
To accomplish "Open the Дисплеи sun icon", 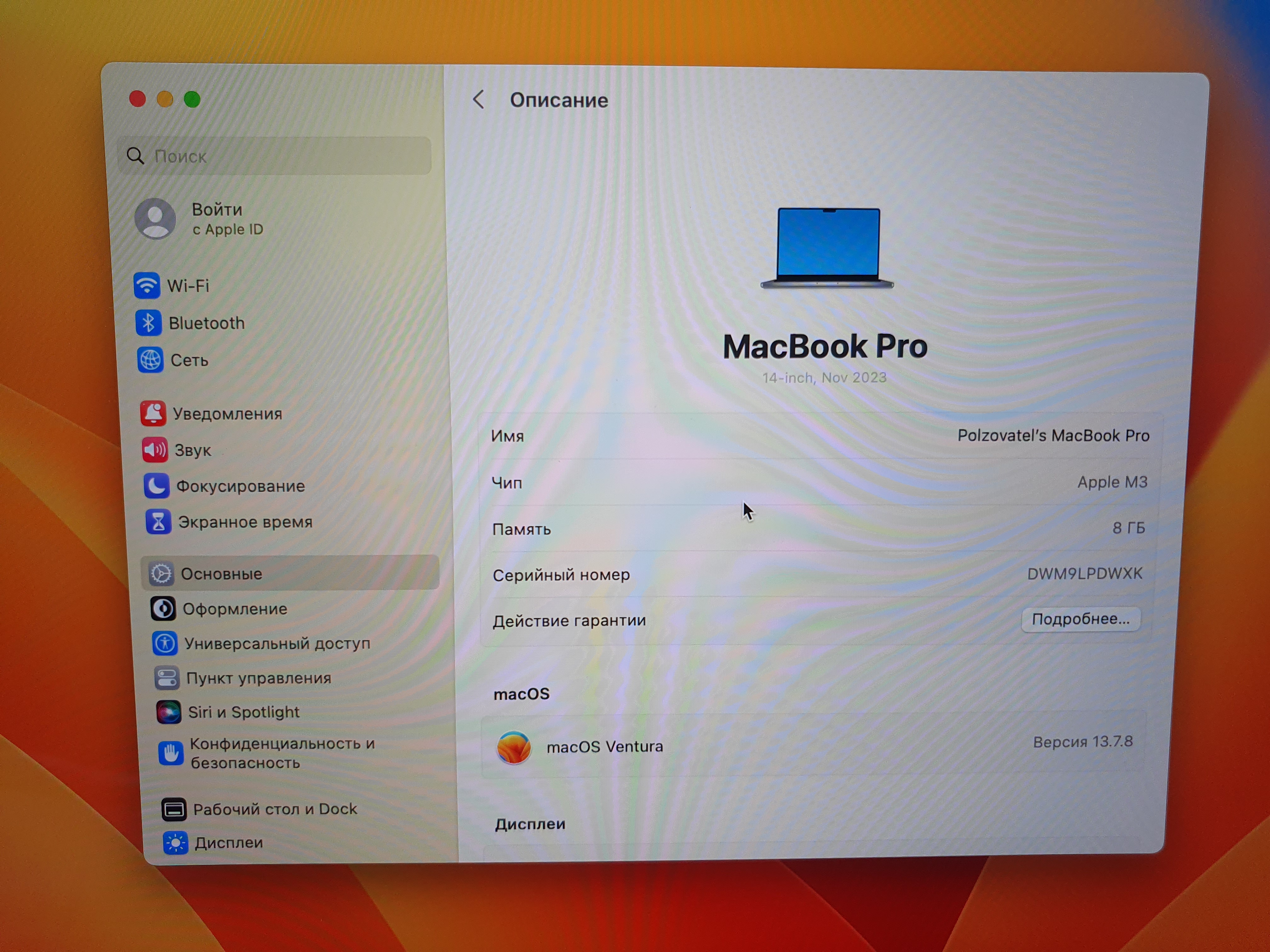I will (175, 843).
